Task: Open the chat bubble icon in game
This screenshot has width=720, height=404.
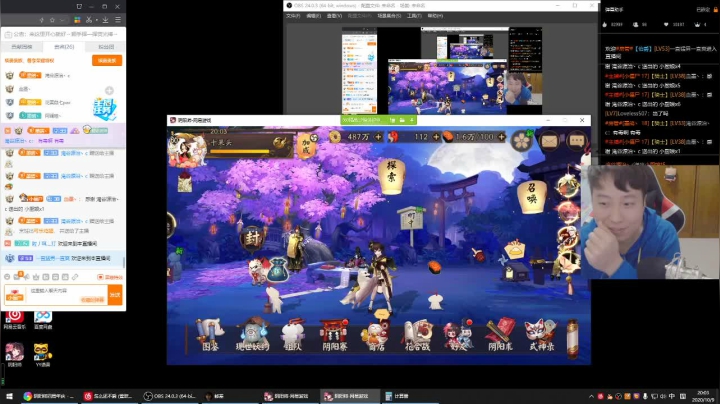Action: coord(577,140)
